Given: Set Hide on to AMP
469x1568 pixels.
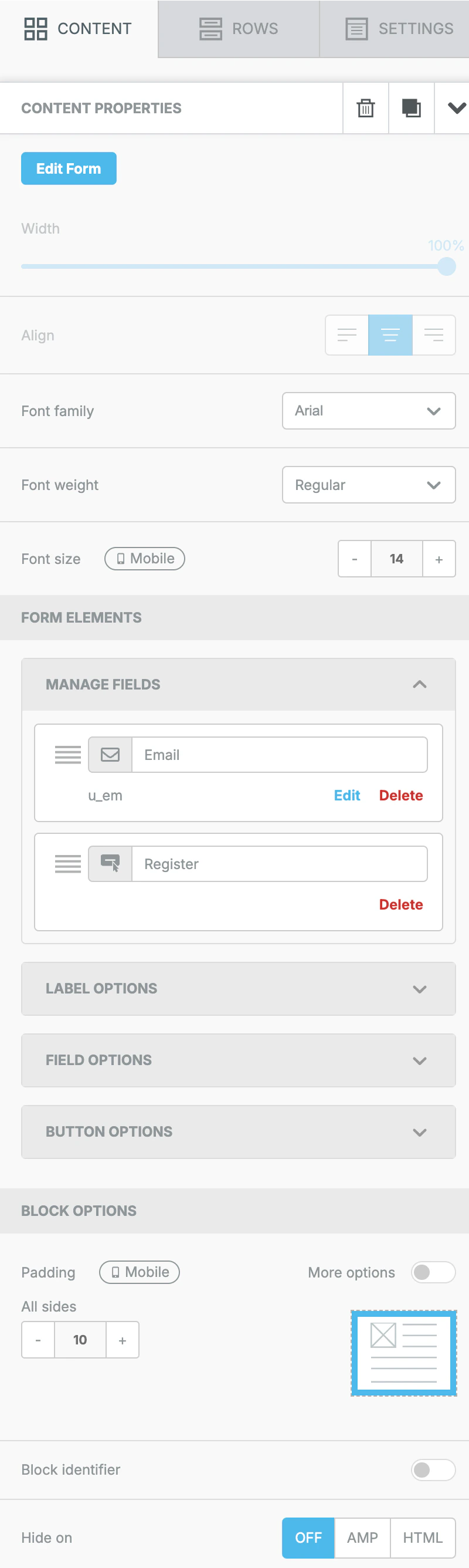Looking at the screenshot, I should click(362, 1537).
